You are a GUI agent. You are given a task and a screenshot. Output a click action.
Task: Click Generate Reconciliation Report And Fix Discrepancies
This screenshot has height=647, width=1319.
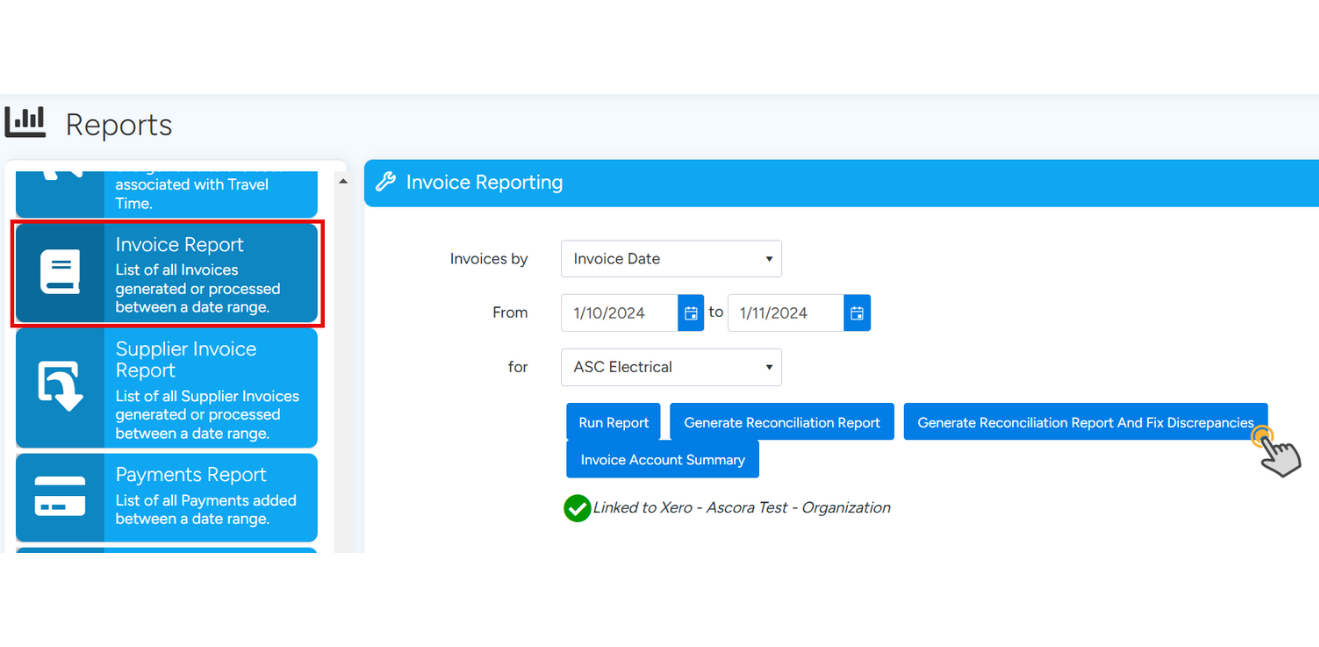(1085, 422)
